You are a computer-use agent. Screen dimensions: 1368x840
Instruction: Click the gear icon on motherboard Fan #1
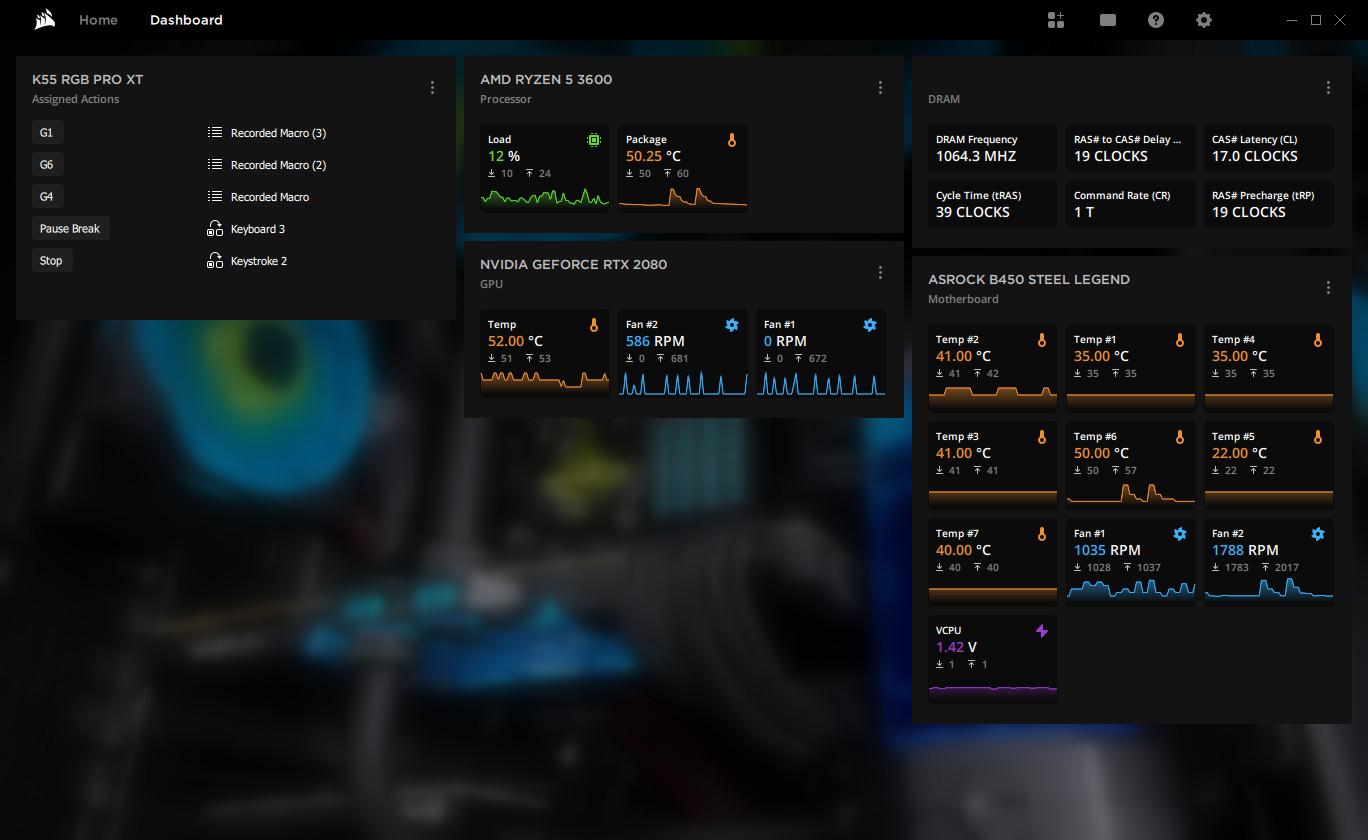(1180, 534)
